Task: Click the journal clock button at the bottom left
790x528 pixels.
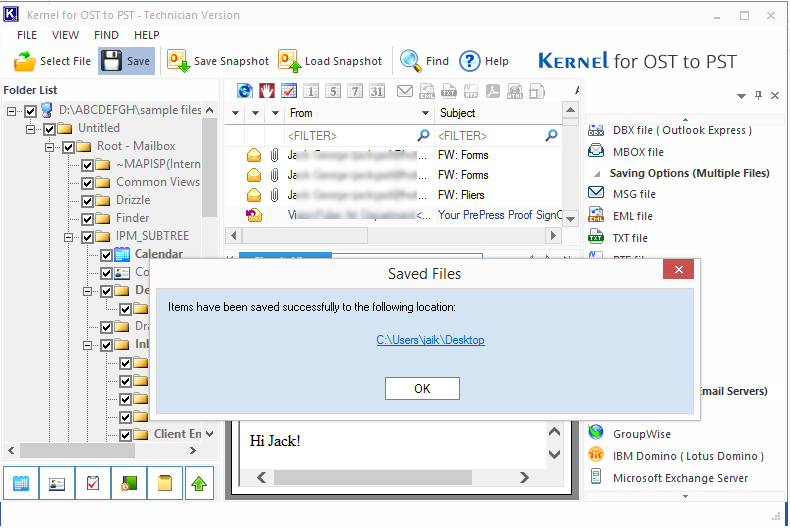Action: coord(129,483)
